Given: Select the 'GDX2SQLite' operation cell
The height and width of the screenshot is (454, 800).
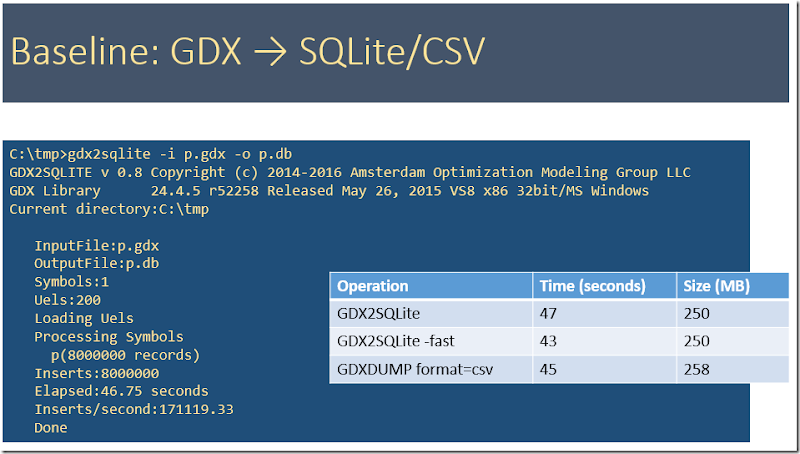Looking at the screenshot, I should pos(431,313).
